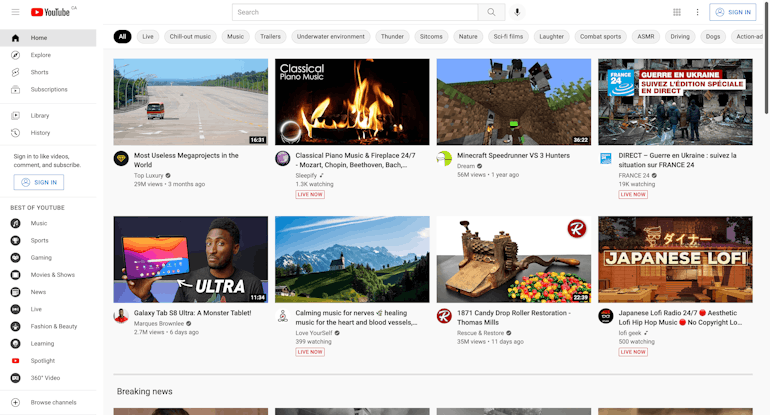Viewport: 770px width, 415px height.
Task: Select the Nature filter chip
Action: coord(468,36)
